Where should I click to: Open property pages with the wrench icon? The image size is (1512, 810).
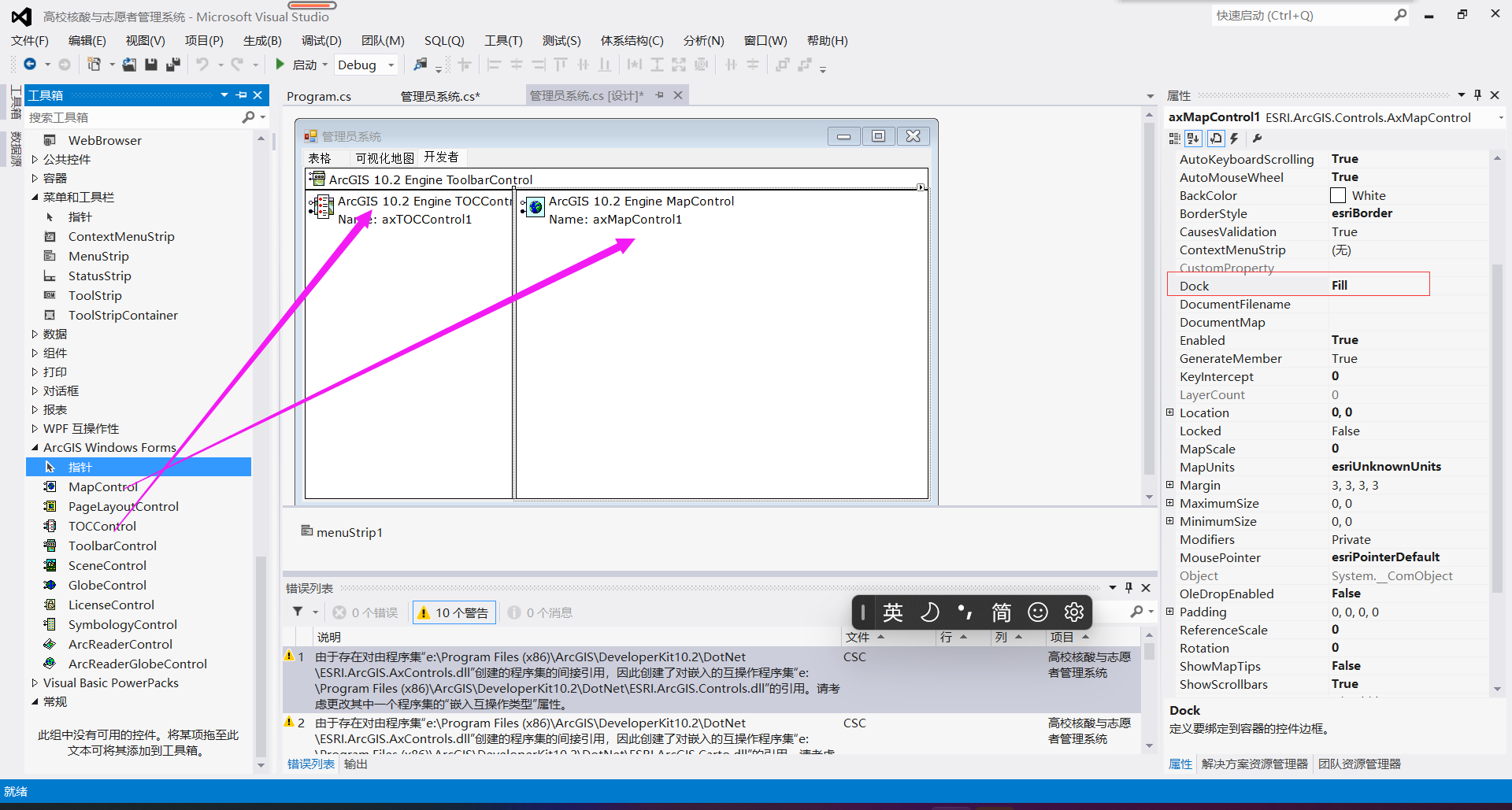pos(1258,139)
